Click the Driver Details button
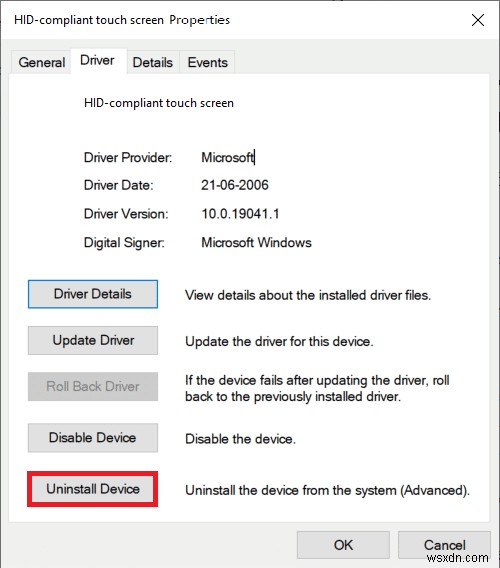The height and width of the screenshot is (568, 500). [93, 294]
